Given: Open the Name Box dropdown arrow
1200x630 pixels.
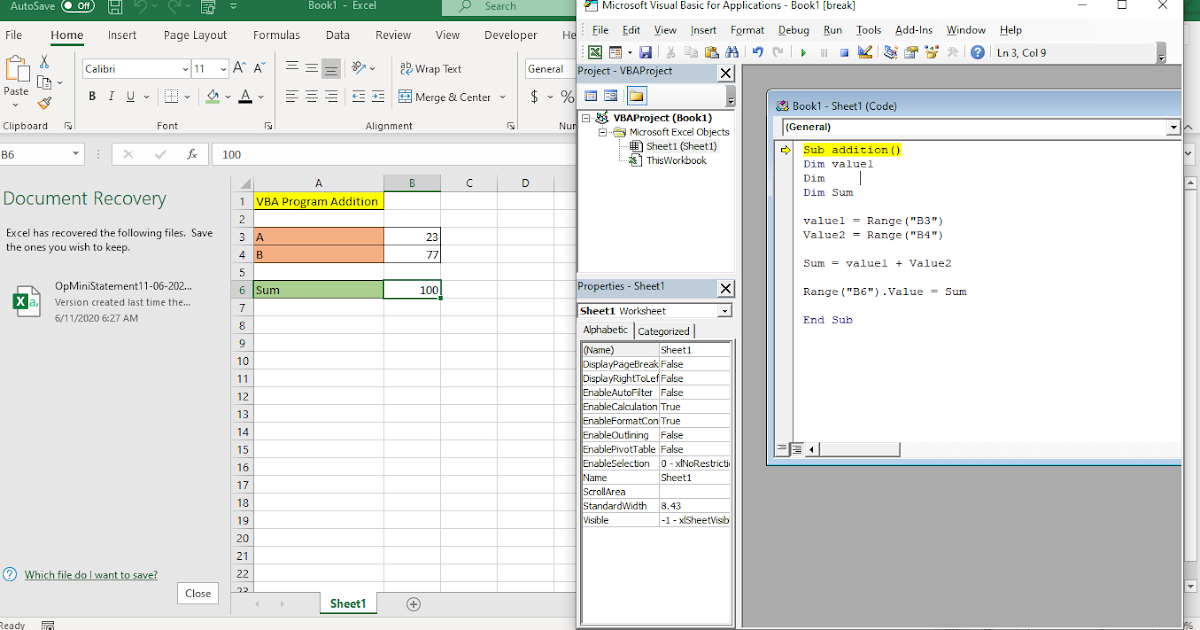Looking at the screenshot, I should (76, 155).
